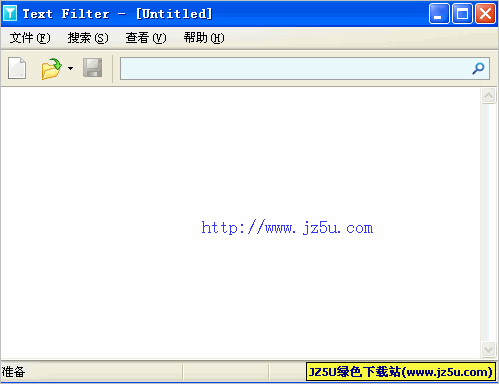This screenshot has height=384, width=499.
Task: Open the 文件(F) menu
Action: (x=30, y=38)
